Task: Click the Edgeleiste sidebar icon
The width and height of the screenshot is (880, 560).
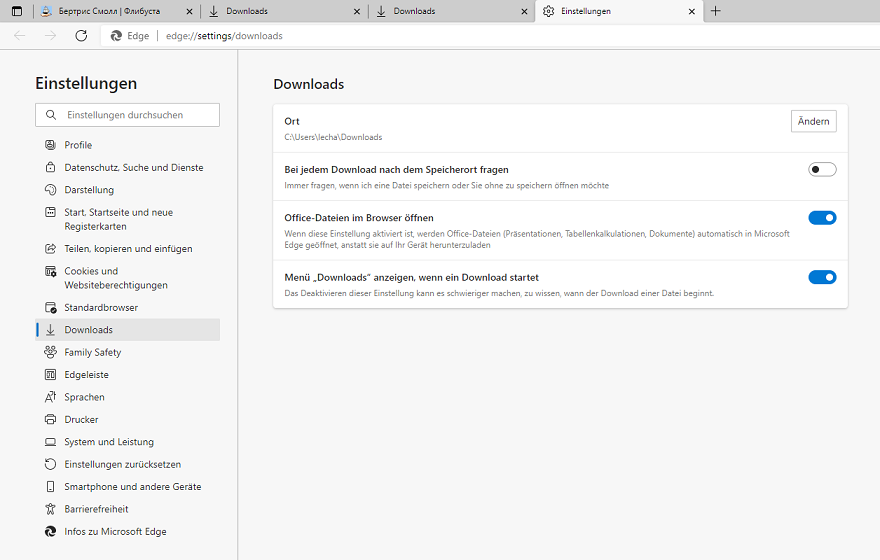Action: click(x=51, y=375)
